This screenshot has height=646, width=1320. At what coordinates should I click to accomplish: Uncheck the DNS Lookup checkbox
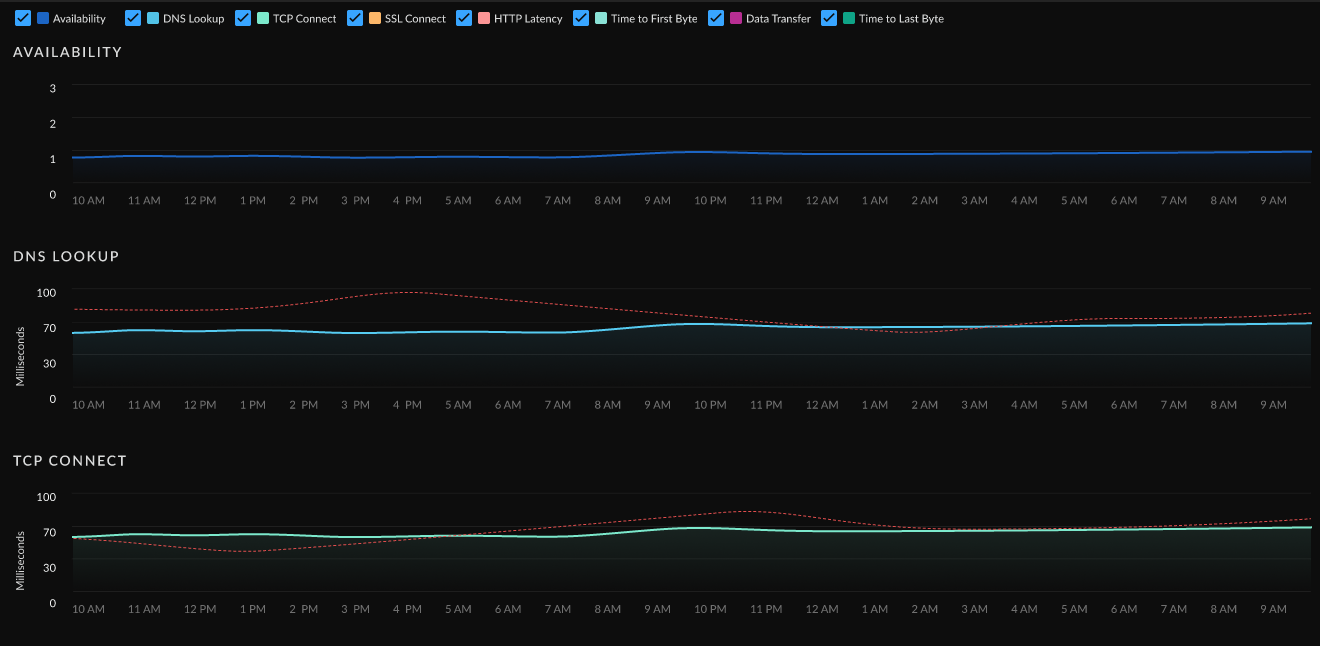coord(133,18)
